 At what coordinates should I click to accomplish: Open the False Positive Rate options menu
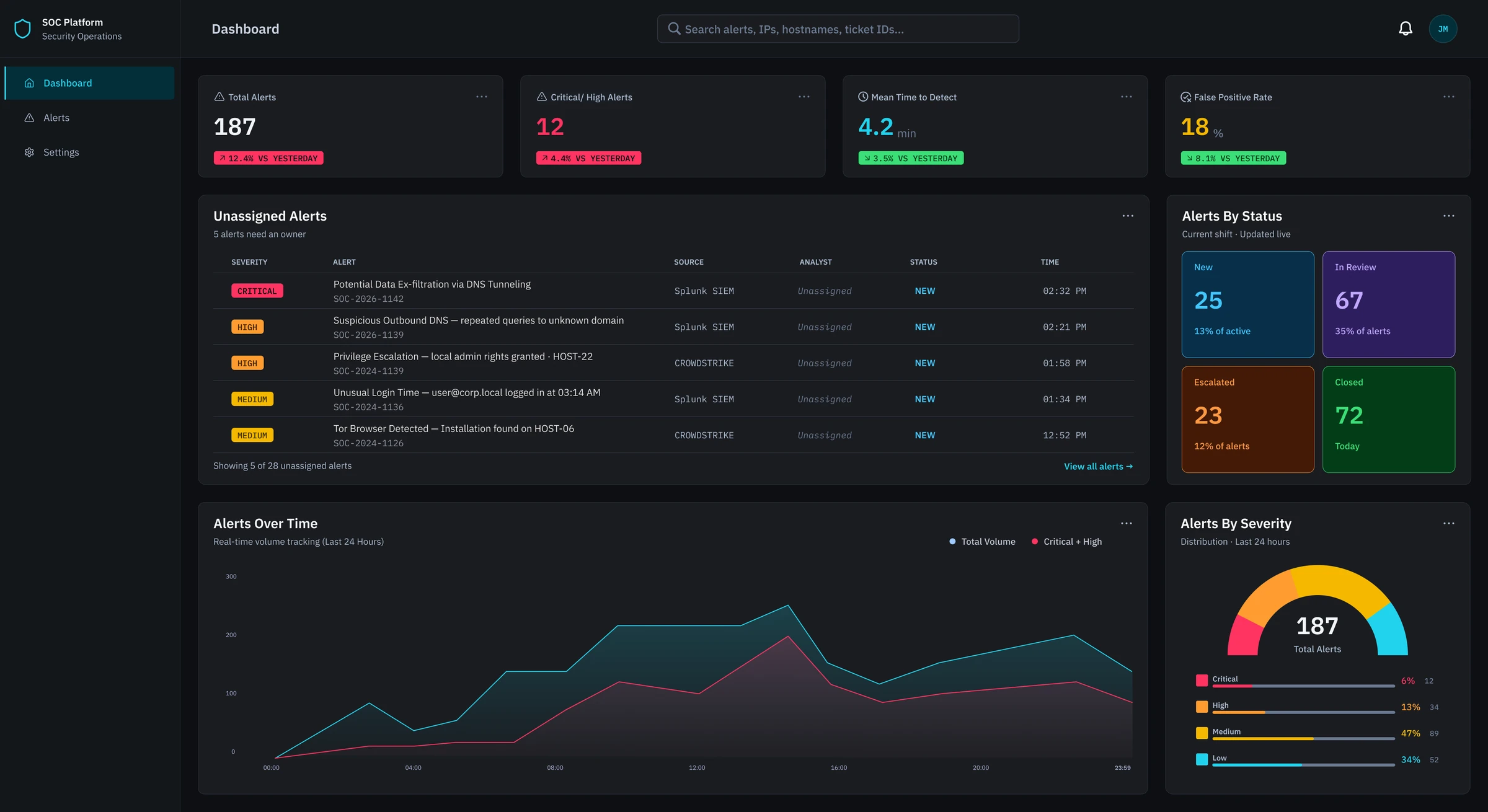click(x=1449, y=97)
